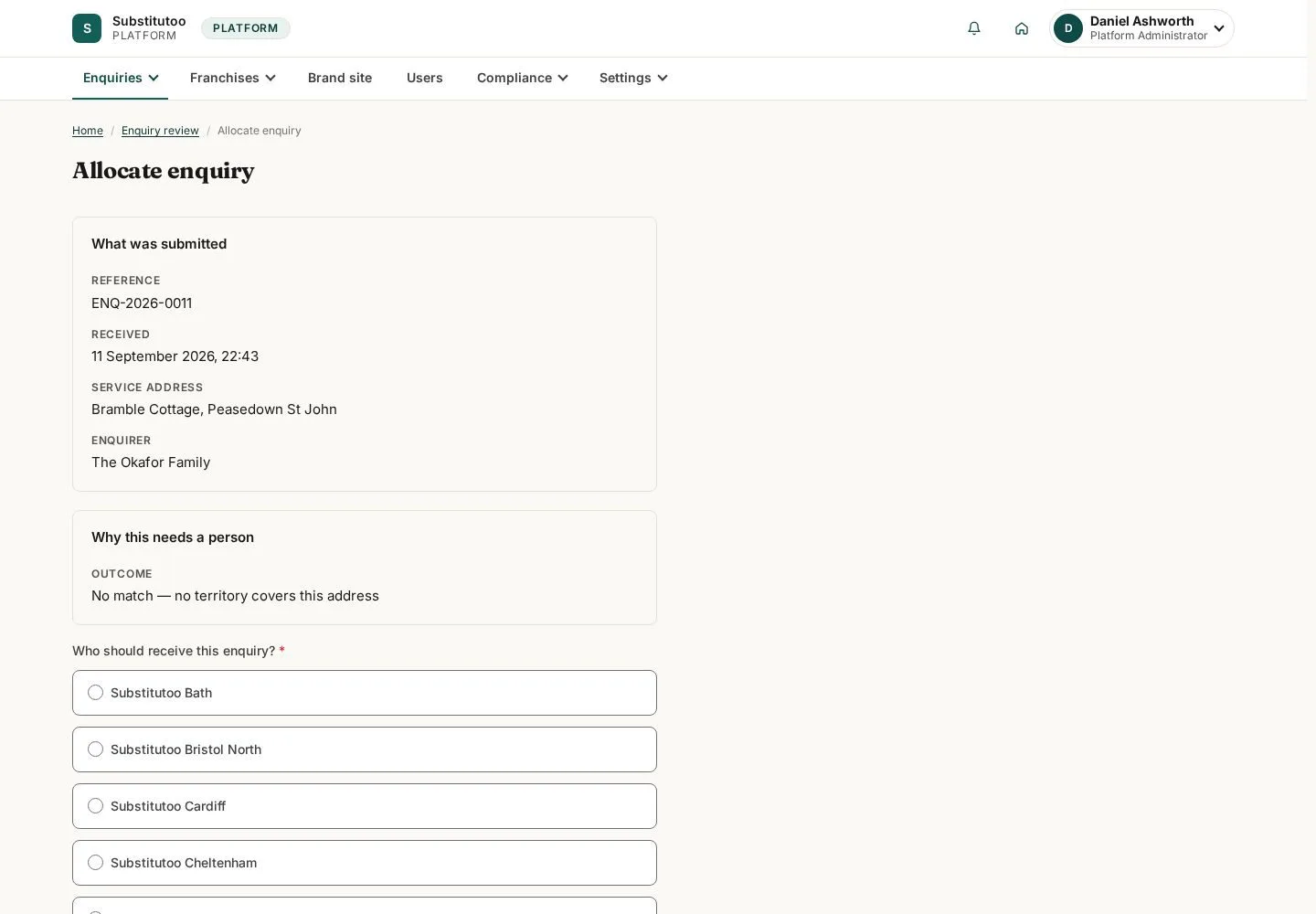Click the Platform Administrator role text
This screenshot has width=1316, height=914.
pos(1149,36)
